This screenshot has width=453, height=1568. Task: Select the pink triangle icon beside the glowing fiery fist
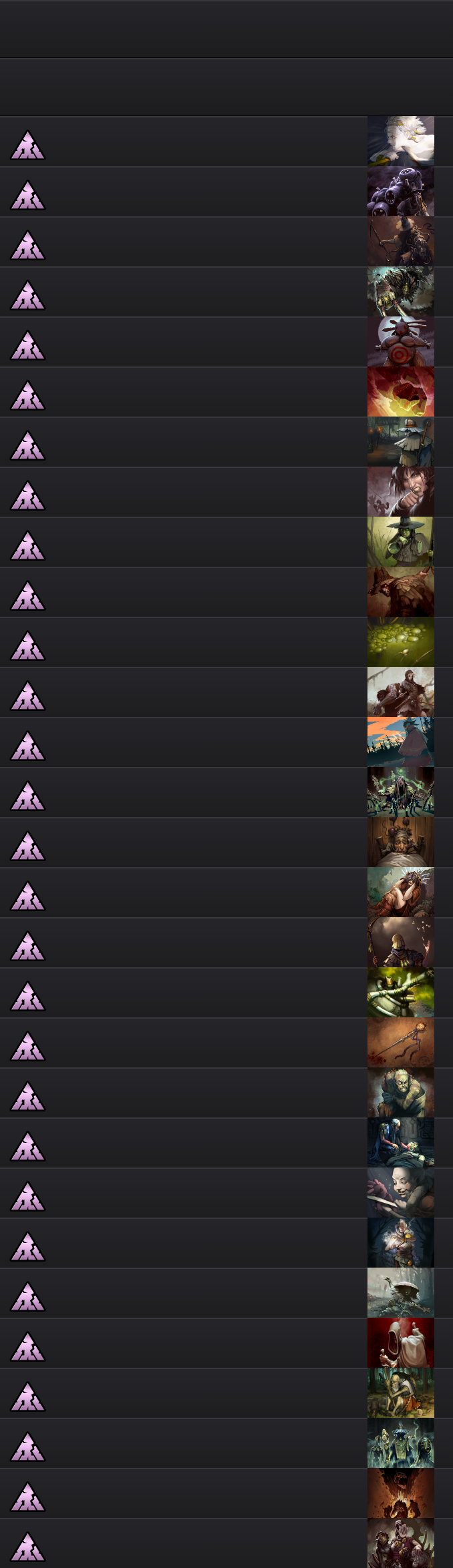click(27, 396)
